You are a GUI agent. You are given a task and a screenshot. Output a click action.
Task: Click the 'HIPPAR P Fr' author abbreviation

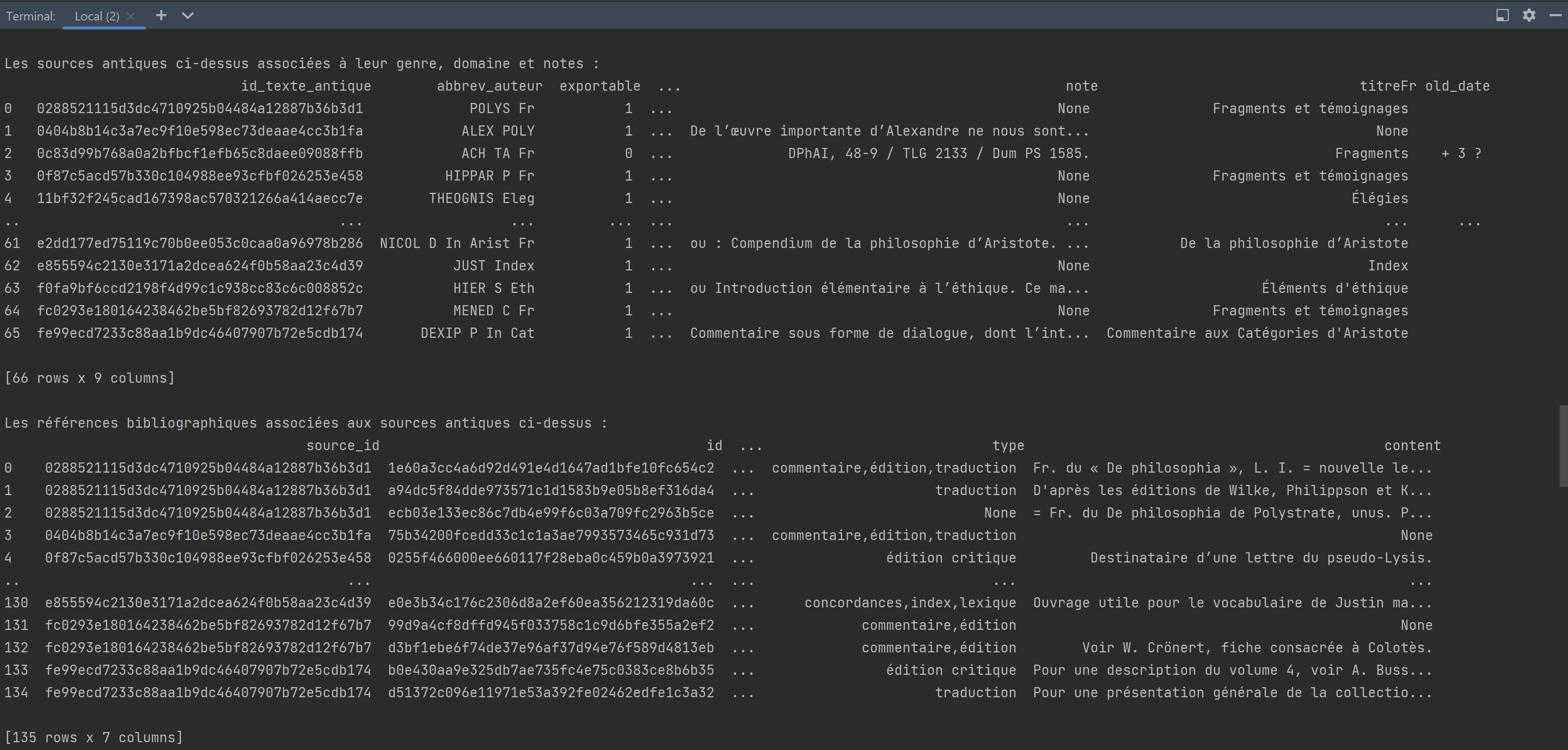pyautogui.click(x=490, y=176)
